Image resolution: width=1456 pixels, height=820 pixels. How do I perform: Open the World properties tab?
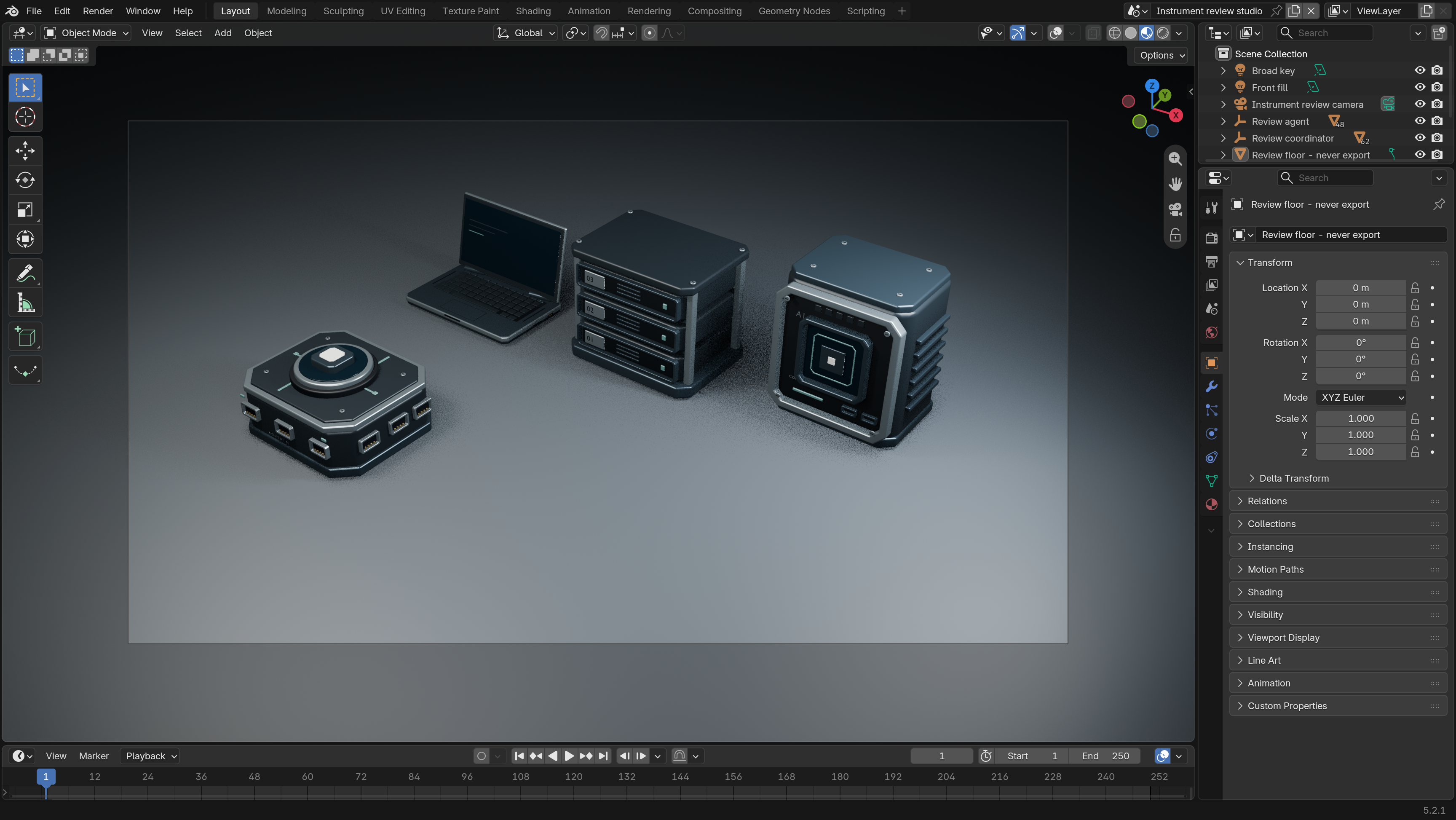[x=1211, y=332]
